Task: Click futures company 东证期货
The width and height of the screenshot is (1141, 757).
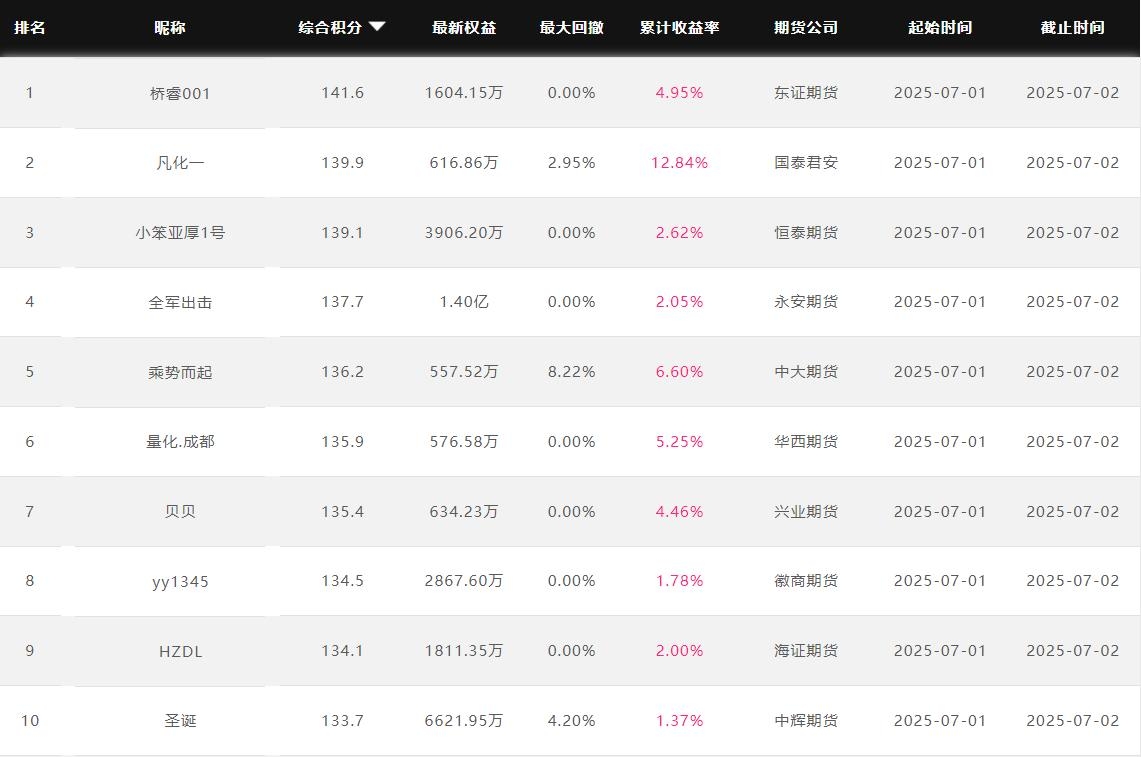Action: pos(806,93)
